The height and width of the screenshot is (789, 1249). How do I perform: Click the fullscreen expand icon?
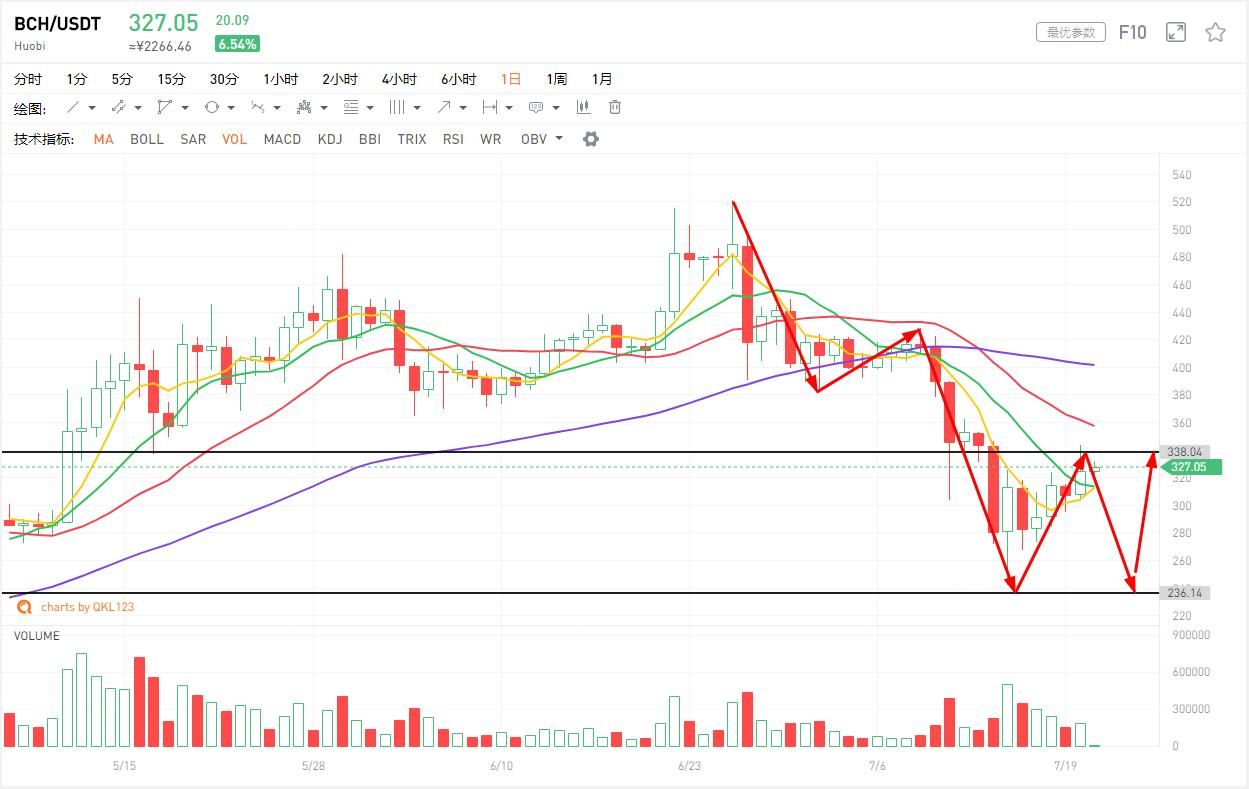[x=1176, y=33]
